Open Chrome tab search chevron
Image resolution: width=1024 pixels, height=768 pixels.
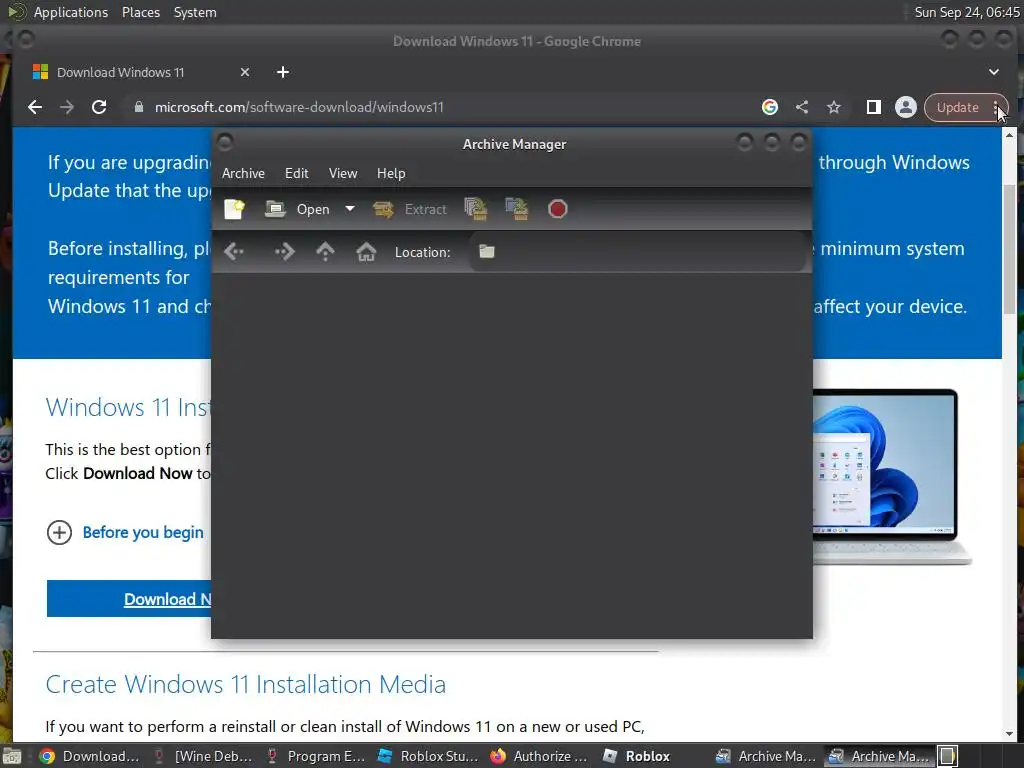(x=994, y=72)
